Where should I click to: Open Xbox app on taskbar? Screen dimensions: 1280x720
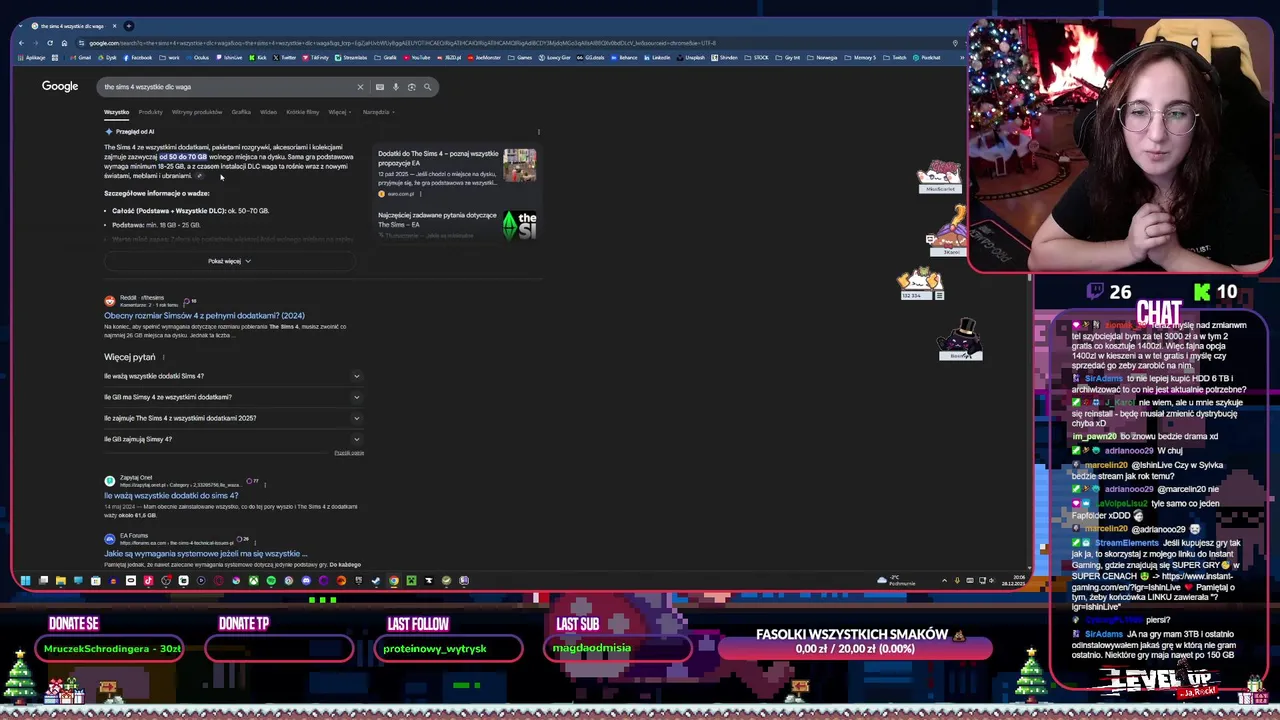tap(254, 580)
